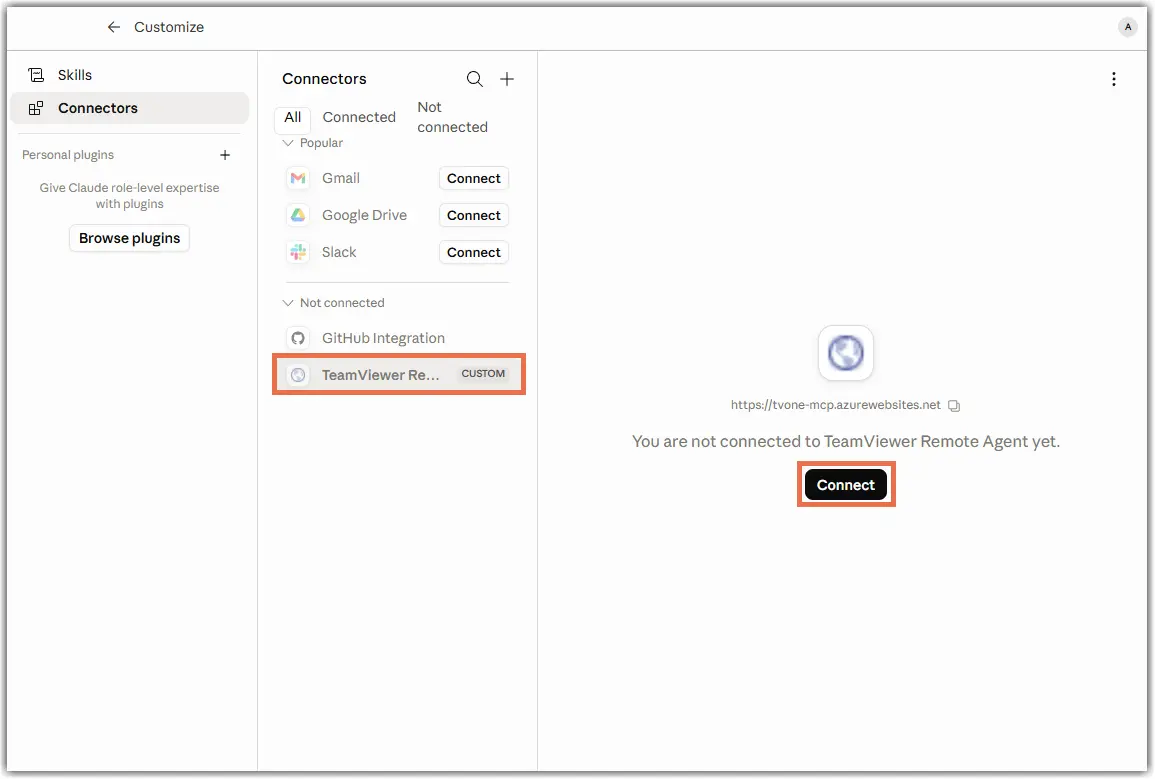The width and height of the screenshot is (1155, 779).
Task: Click the large TeamViewer globe logo
Action: [x=846, y=353]
